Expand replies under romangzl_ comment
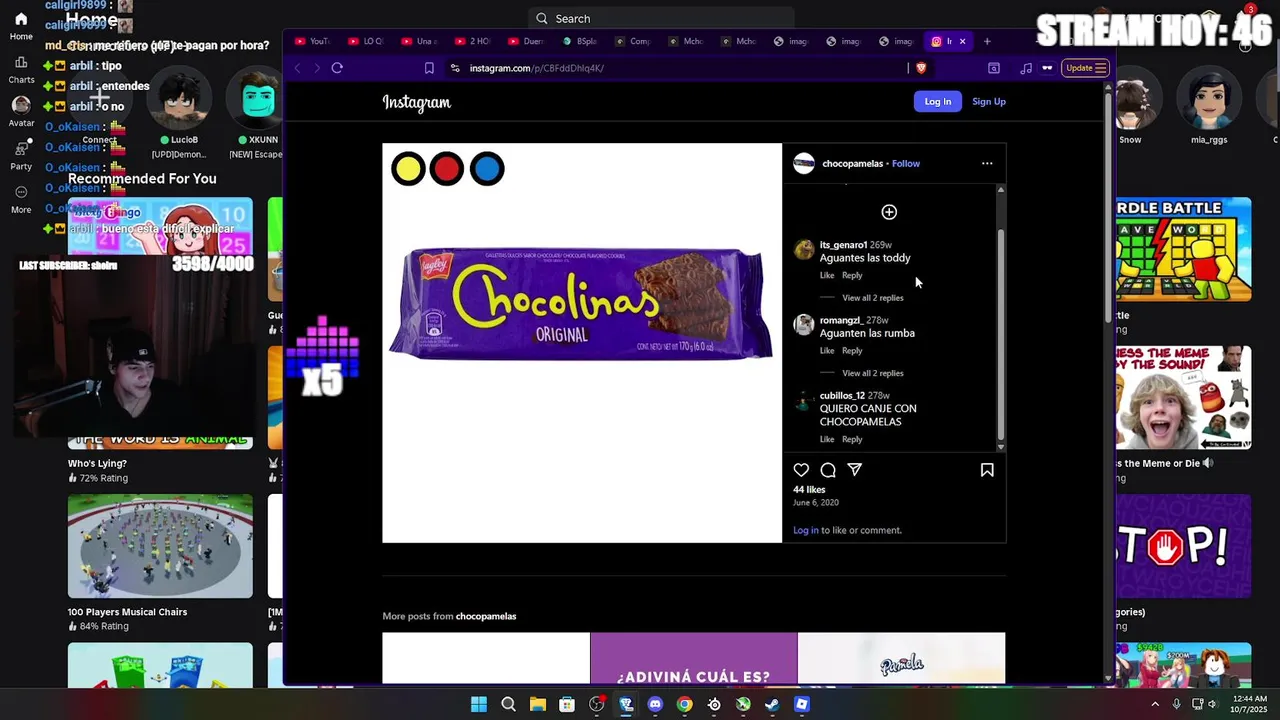Viewport: 1280px width, 720px height. [x=872, y=373]
